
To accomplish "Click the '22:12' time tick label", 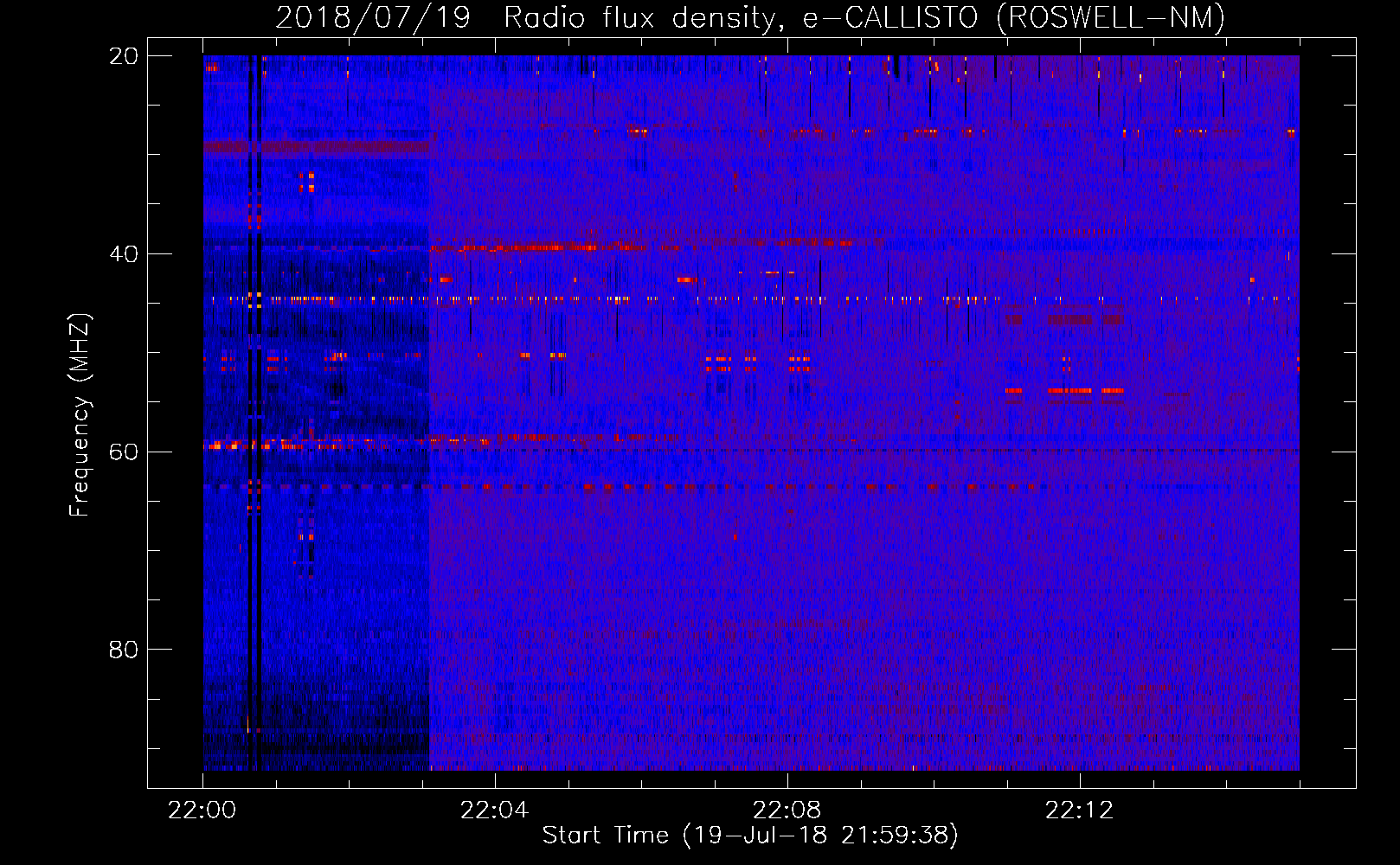I will tap(1080, 811).
